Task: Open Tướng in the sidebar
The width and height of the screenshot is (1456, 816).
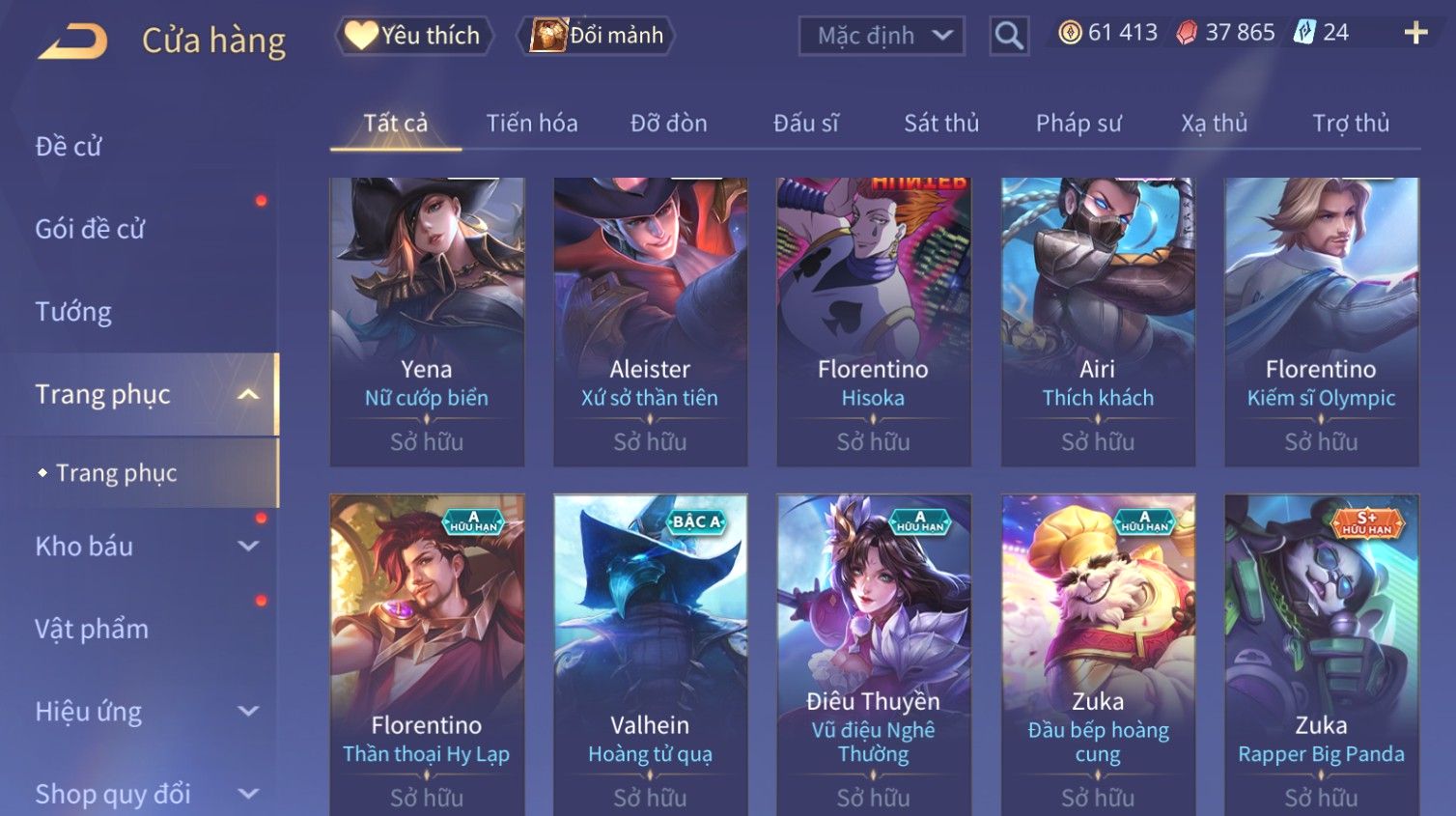Action: (73, 312)
